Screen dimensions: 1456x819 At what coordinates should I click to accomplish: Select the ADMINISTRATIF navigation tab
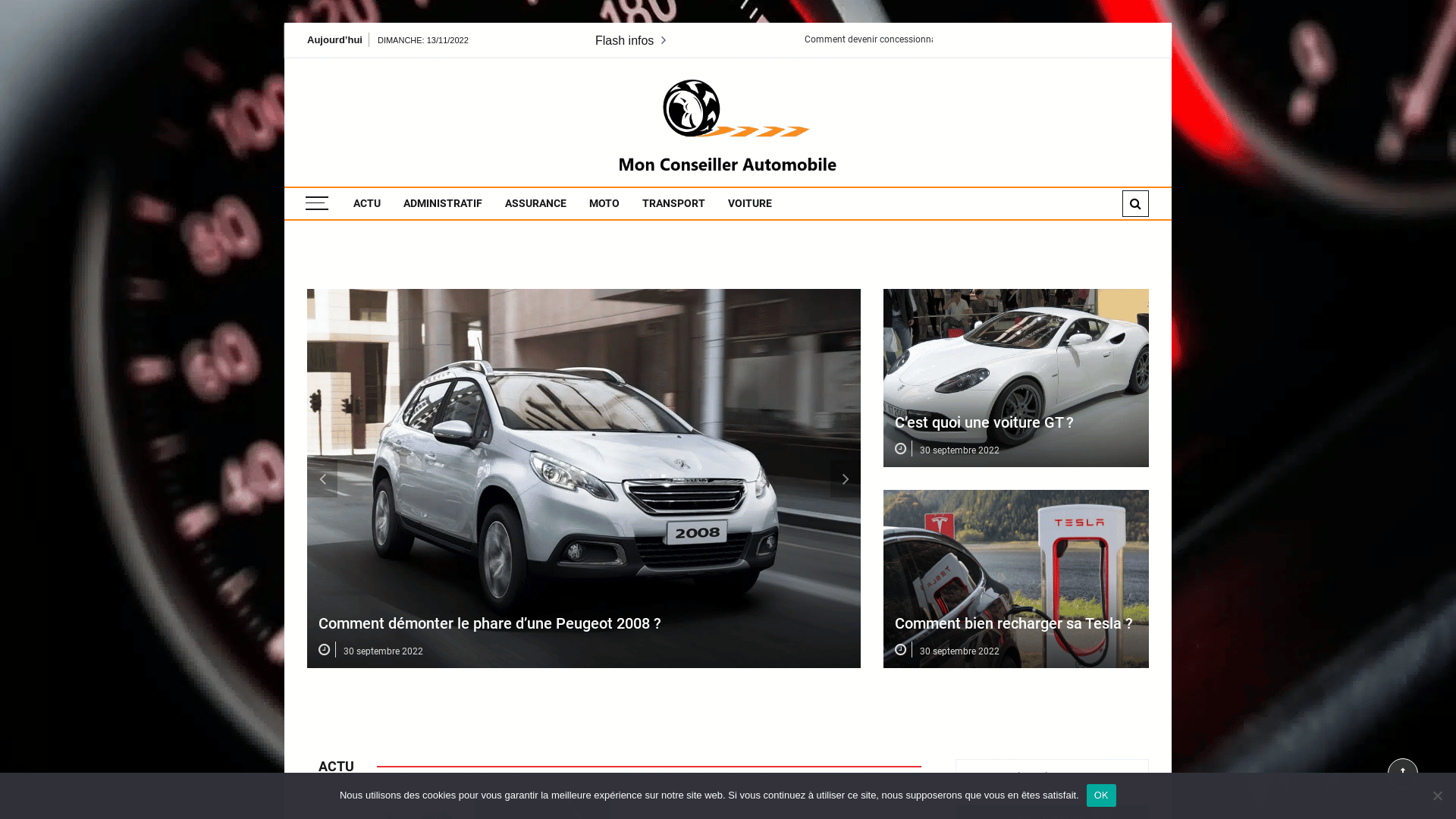click(x=442, y=203)
